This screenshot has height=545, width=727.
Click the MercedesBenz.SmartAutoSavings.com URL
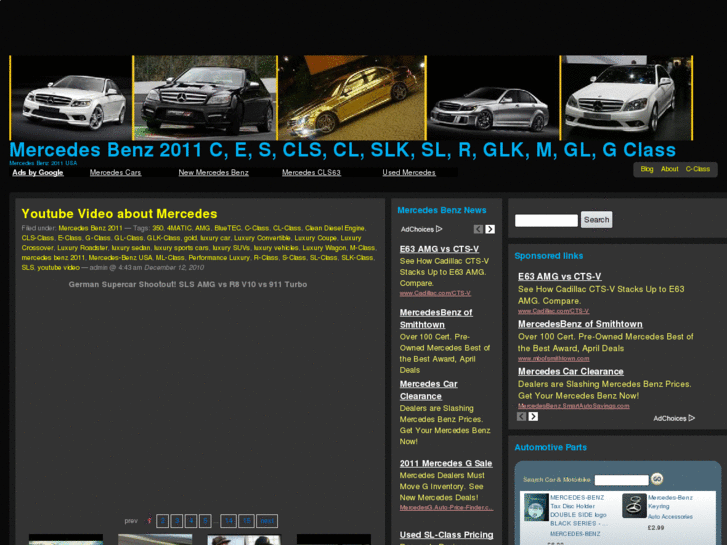[x=574, y=406]
